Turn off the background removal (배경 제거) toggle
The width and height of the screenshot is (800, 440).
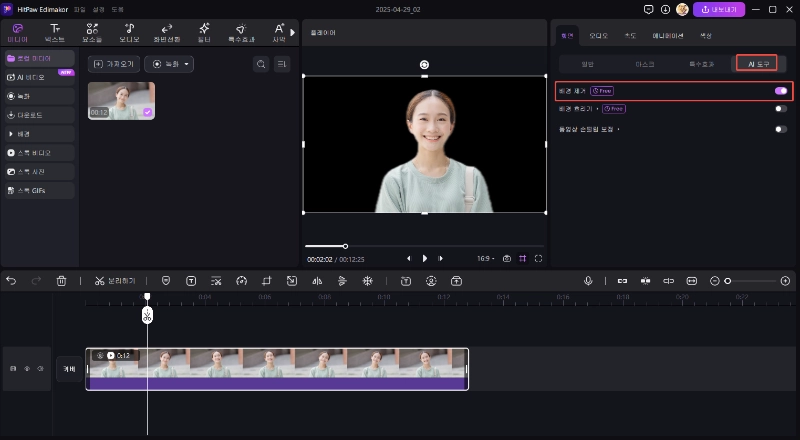[x=781, y=91]
